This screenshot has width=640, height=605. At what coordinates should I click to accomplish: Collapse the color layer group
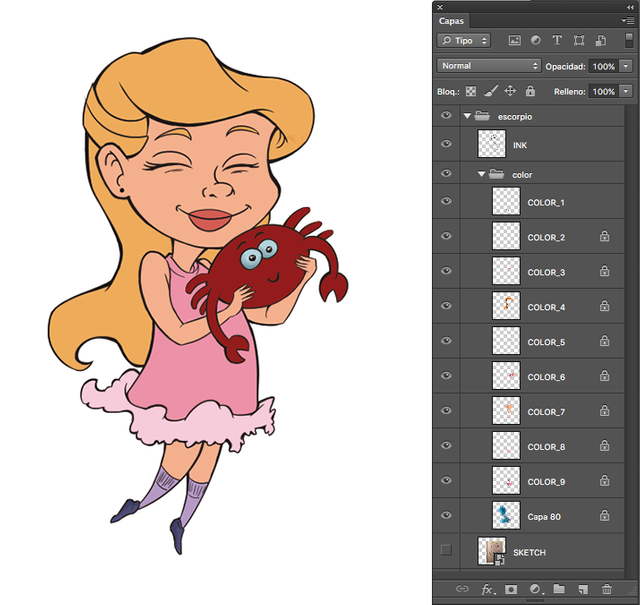[x=480, y=174]
